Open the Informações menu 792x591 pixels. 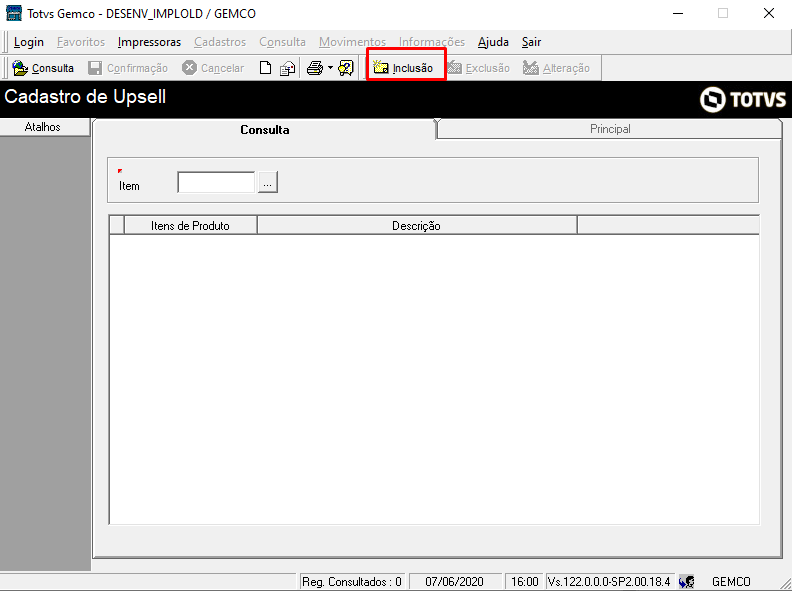coord(431,42)
